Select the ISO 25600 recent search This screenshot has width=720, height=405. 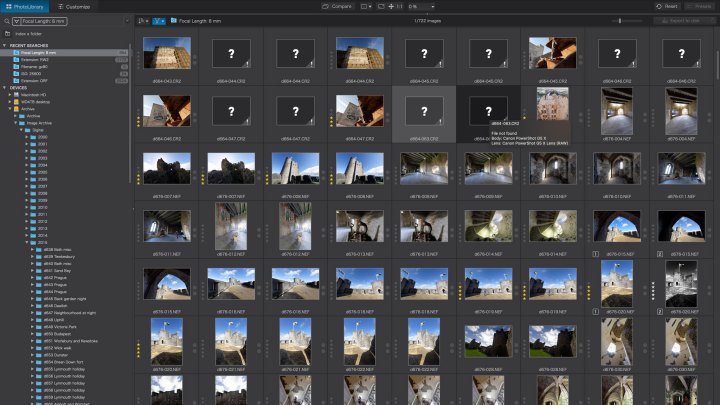pyautogui.click(x=64, y=73)
